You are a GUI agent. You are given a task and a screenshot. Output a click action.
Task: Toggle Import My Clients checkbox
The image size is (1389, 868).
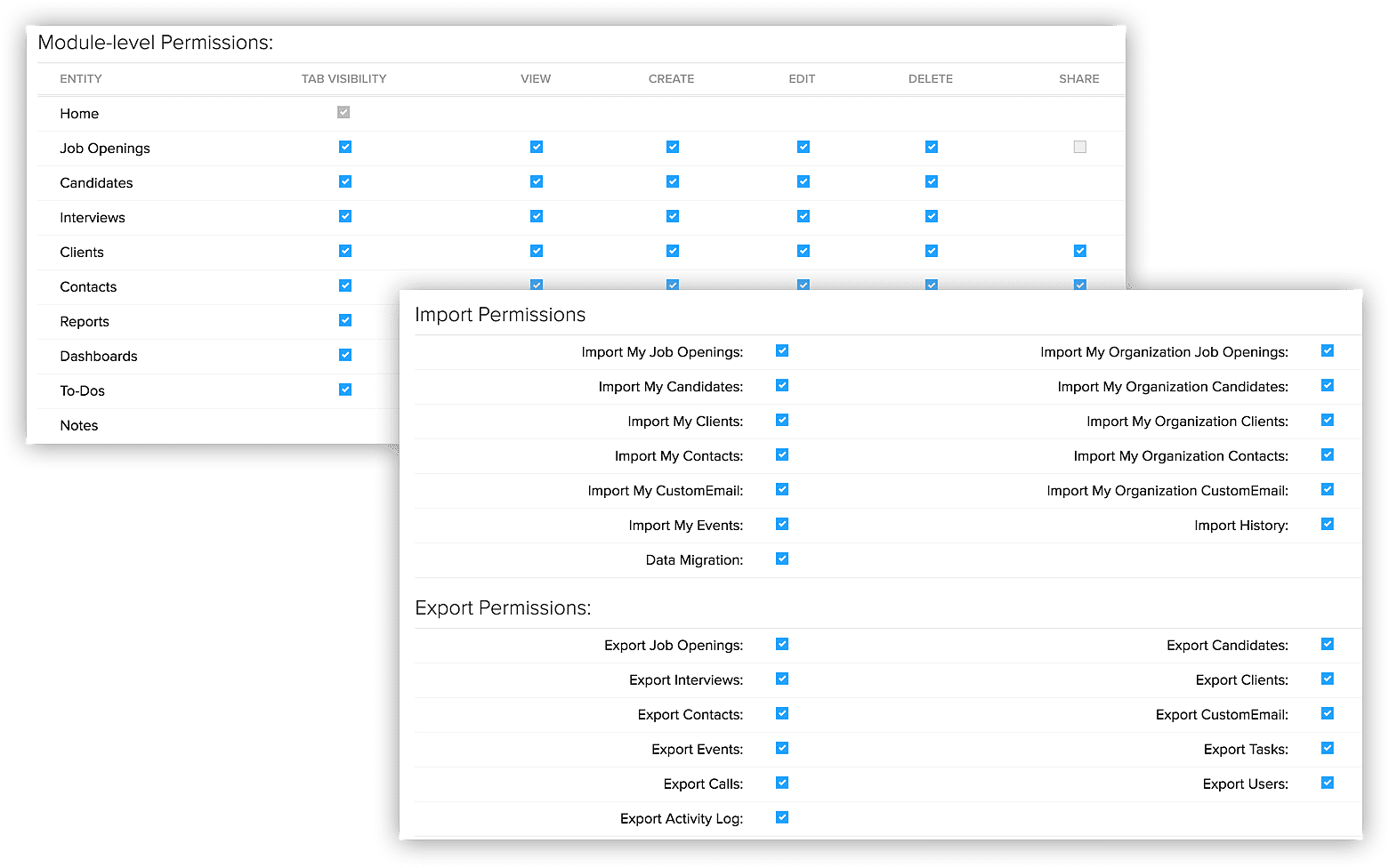coord(782,420)
